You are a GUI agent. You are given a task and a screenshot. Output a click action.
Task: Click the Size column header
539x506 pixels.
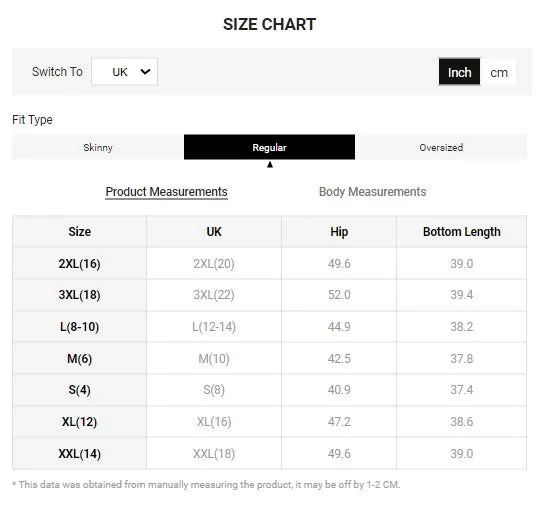coord(79,232)
